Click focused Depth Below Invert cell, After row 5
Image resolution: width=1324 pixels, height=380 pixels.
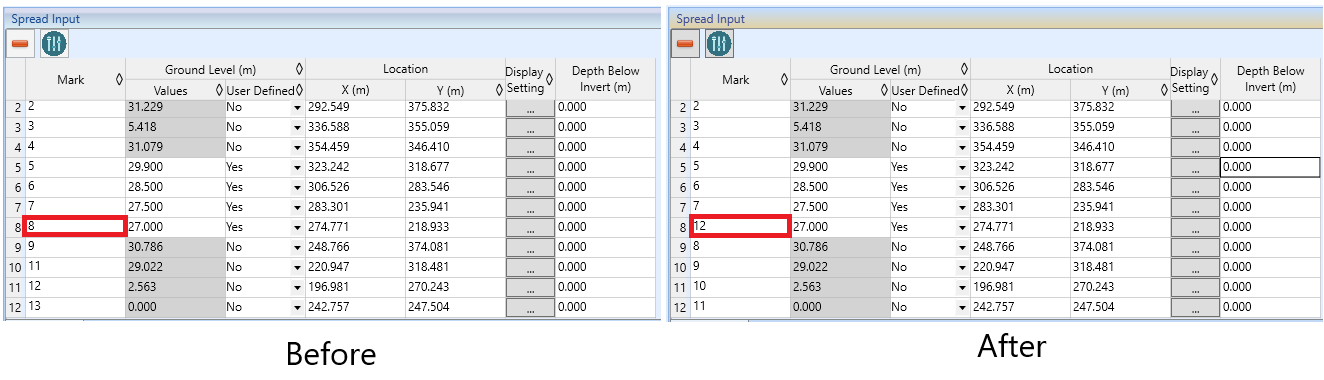pyautogui.click(x=1270, y=167)
